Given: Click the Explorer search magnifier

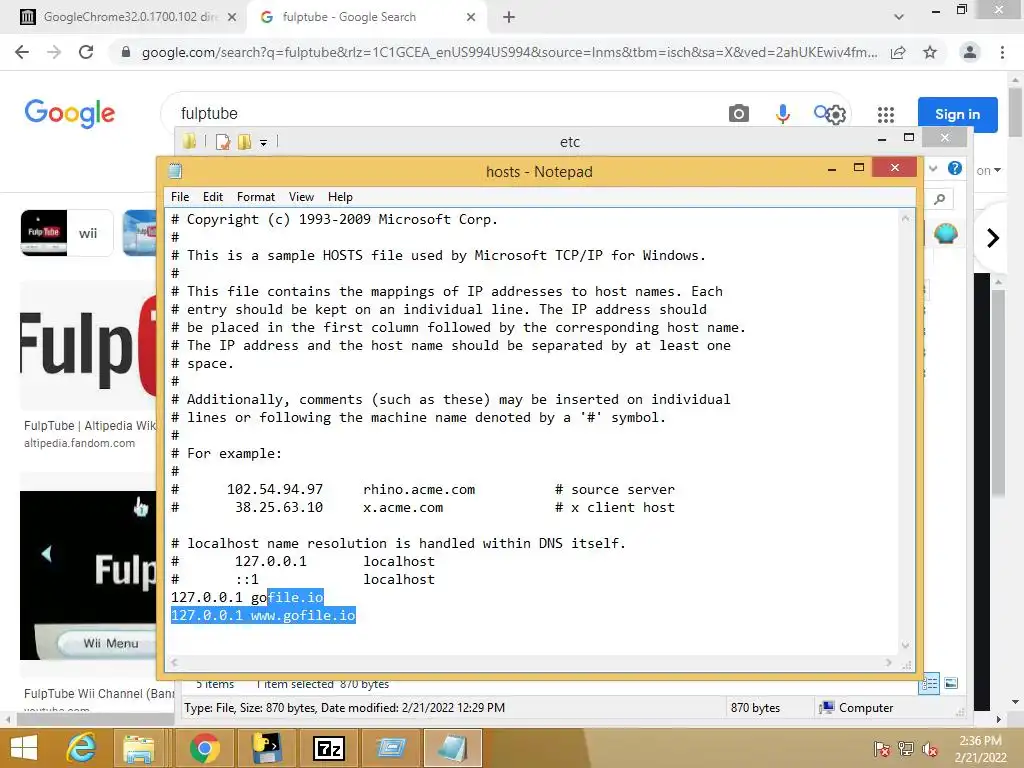Looking at the screenshot, I should (939, 199).
